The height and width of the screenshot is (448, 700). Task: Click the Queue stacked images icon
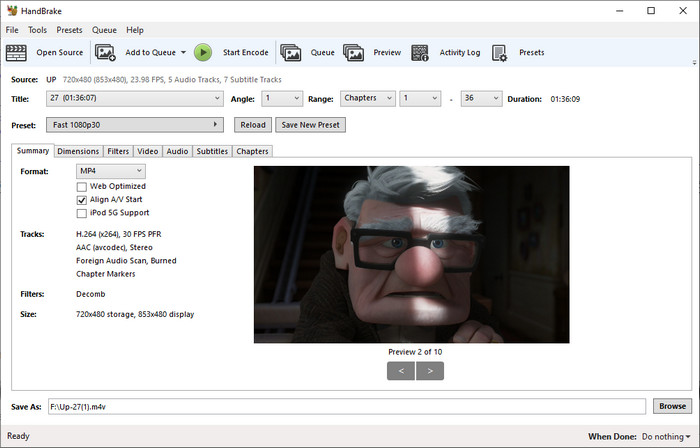click(291, 53)
